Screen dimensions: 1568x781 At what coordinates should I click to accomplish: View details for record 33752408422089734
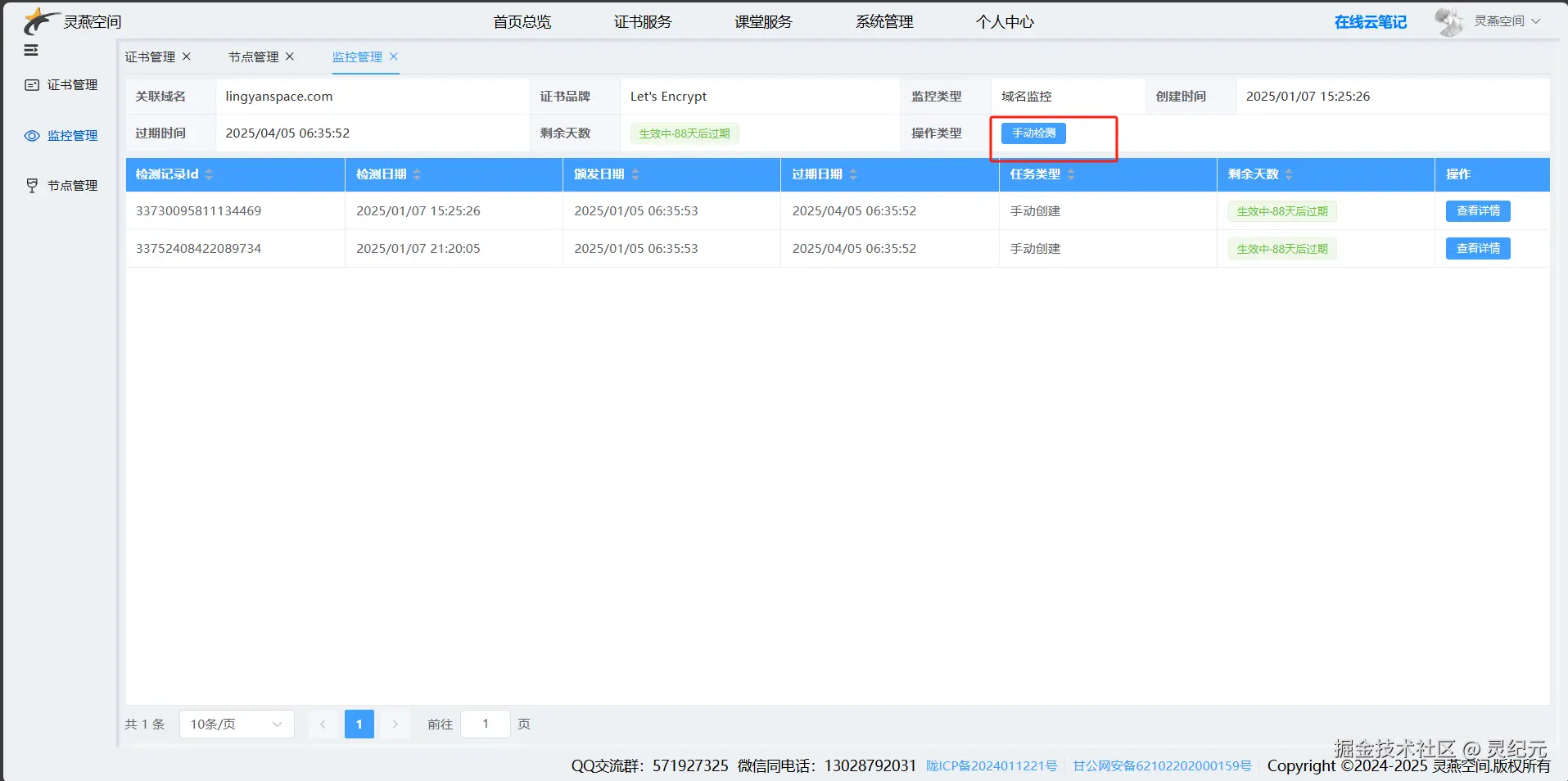1478,249
